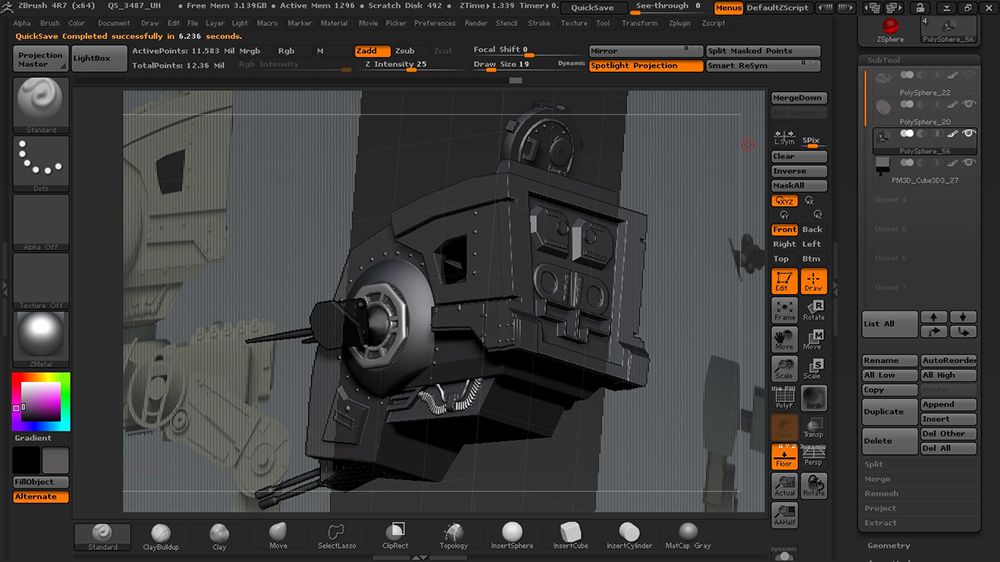
Task: Switch to transpose Rotate (R) mode
Action: pyautogui.click(x=814, y=310)
